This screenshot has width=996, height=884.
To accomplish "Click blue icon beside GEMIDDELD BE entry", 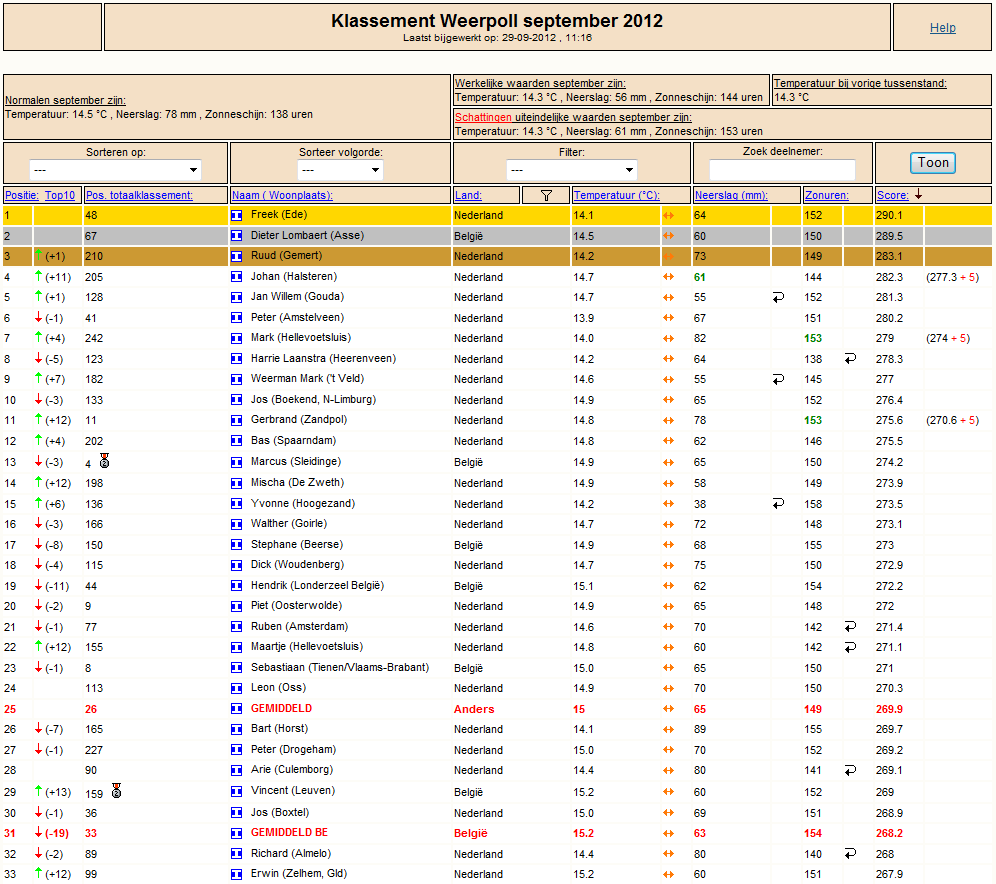I will [236, 833].
